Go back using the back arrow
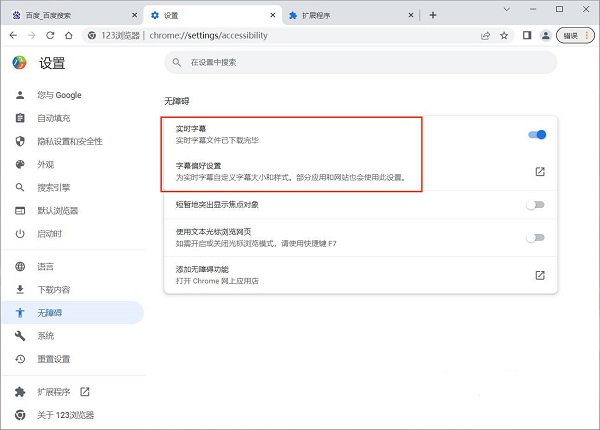Screen dimensions: 600x430 (x=13, y=36)
